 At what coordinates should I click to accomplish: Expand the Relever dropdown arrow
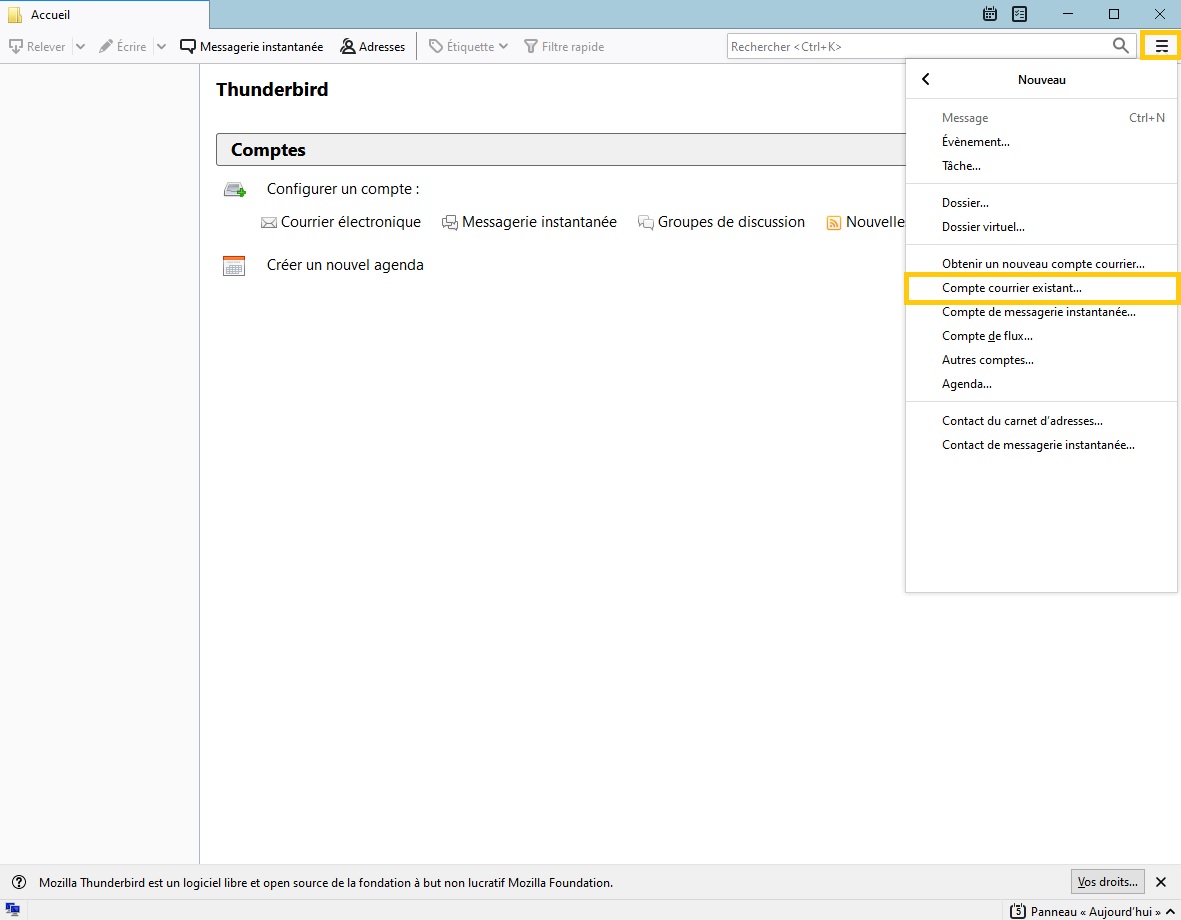tap(81, 47)
